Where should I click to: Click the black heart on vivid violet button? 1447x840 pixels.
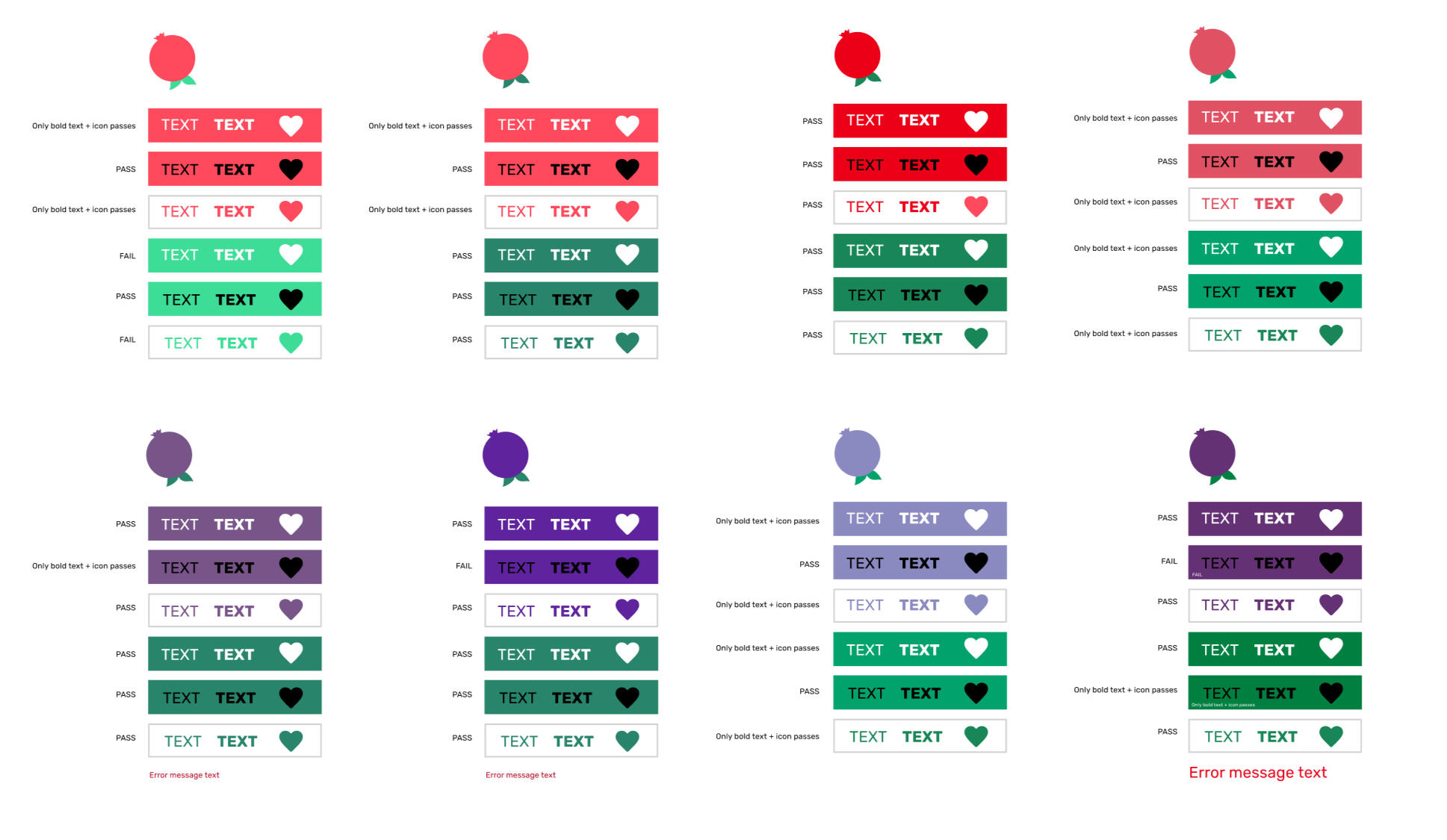[627, 567]
